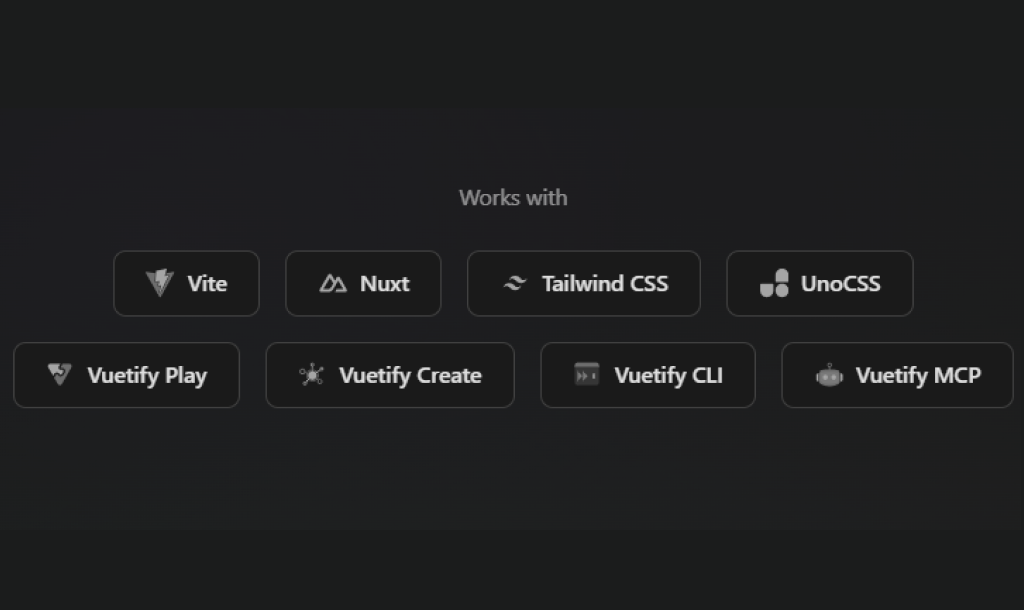Click the UnoCSS shapes logo icon
This screenshot has height=610, width=1024.
(x=775, y=283)
